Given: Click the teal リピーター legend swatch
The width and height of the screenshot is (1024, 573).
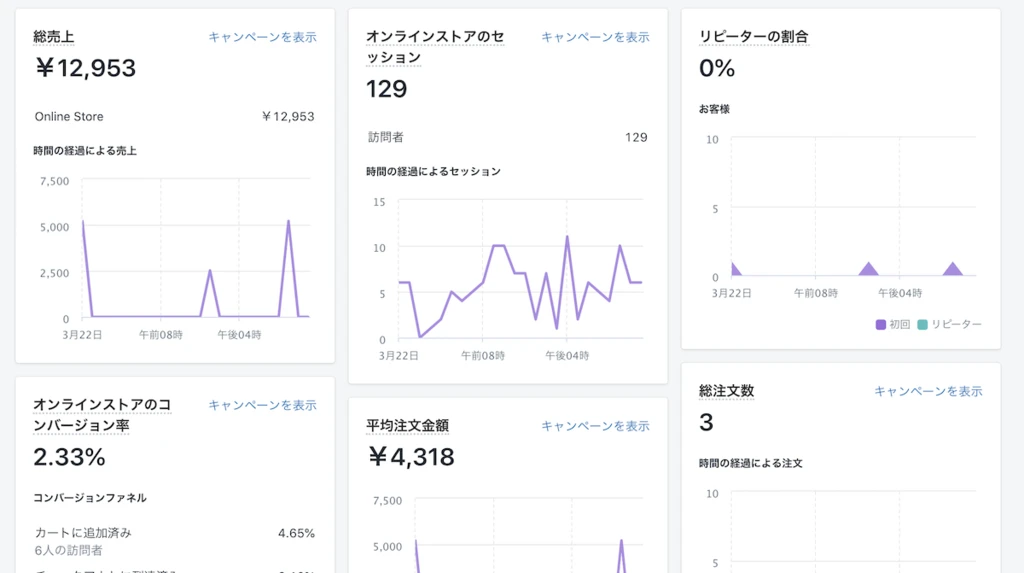Looking at the screenshot, I should click(922, 325).
